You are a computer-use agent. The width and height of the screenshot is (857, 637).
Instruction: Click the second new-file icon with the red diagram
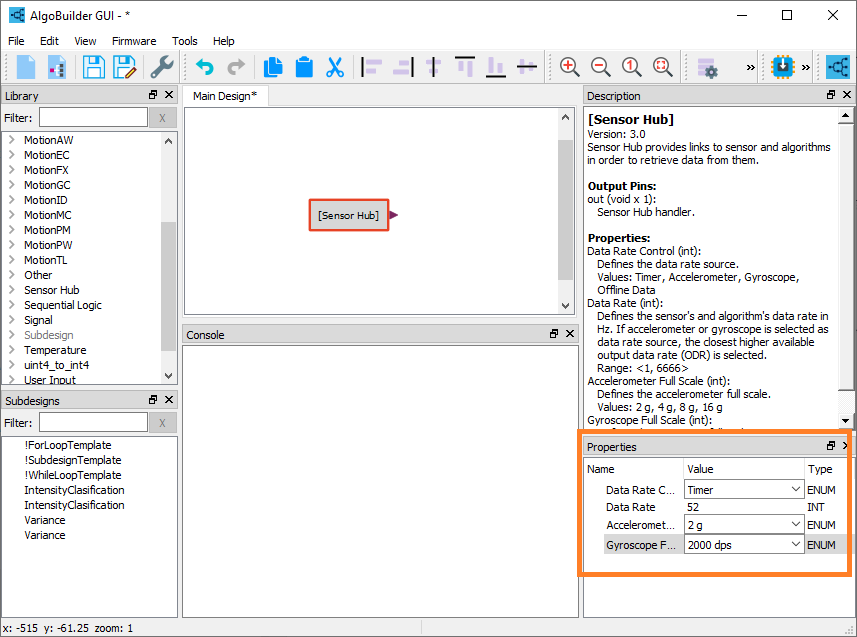tap(57, 67)
